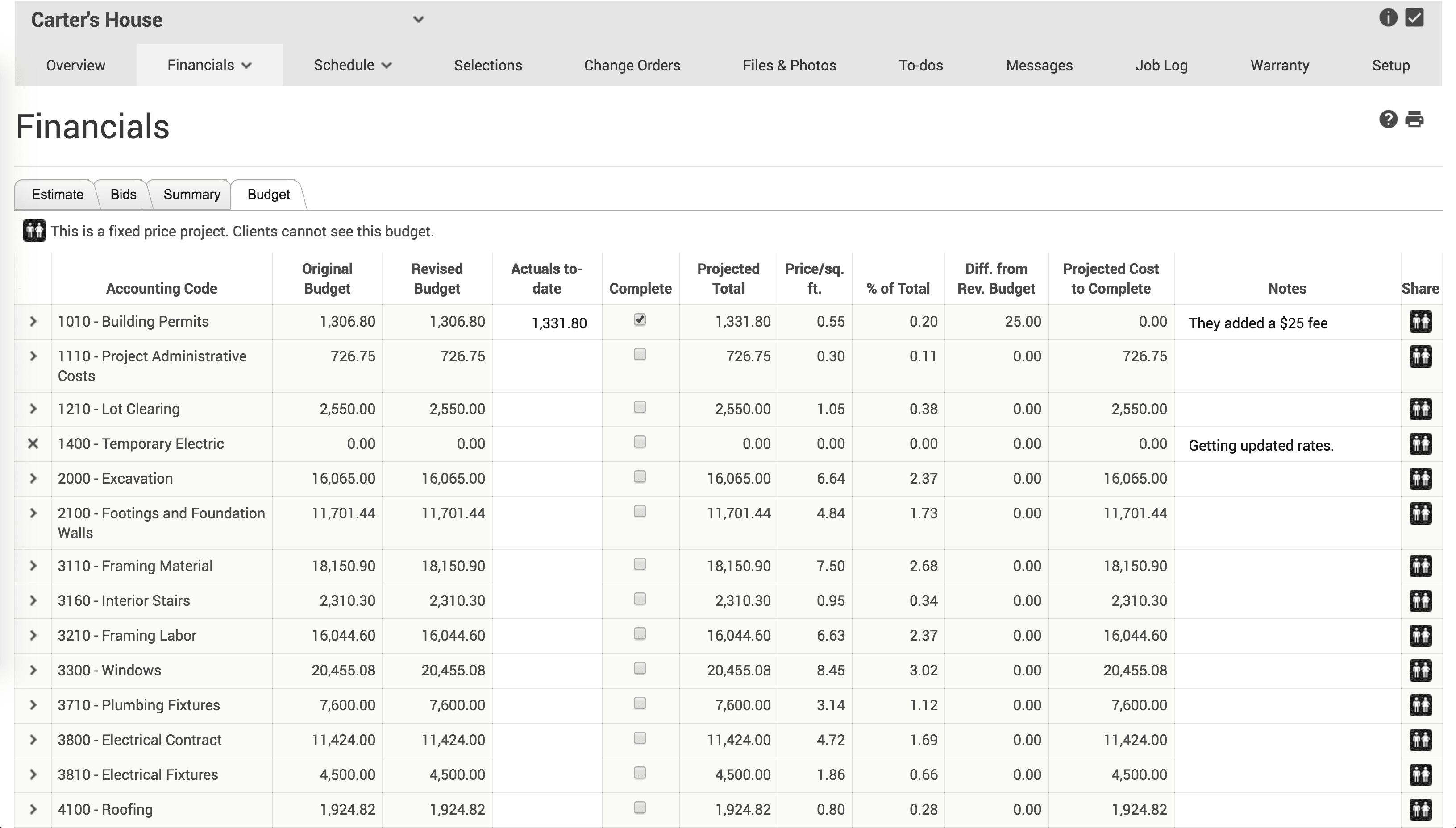The height and width of the screenshot is (828, 1456).
Task: Click the X icon on Temporary Electric row
Action: pos(33,444)
